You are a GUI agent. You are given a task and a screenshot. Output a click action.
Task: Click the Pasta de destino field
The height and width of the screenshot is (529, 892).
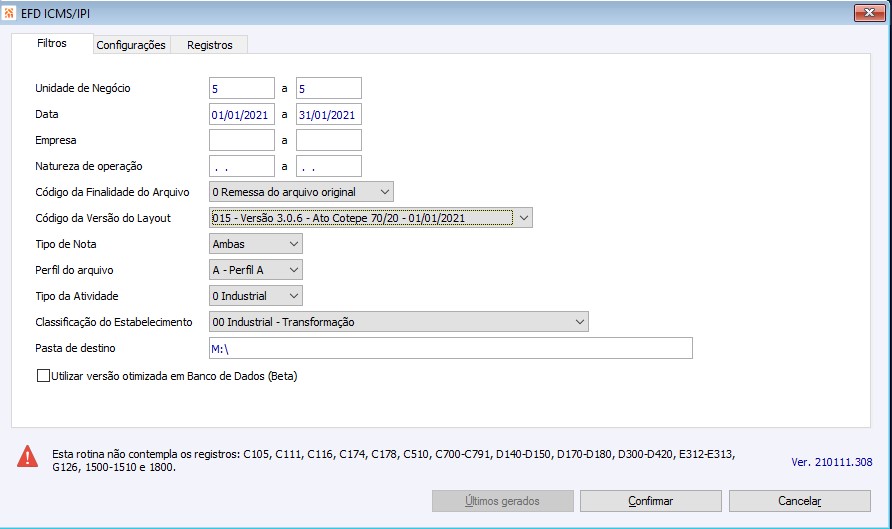451,348
